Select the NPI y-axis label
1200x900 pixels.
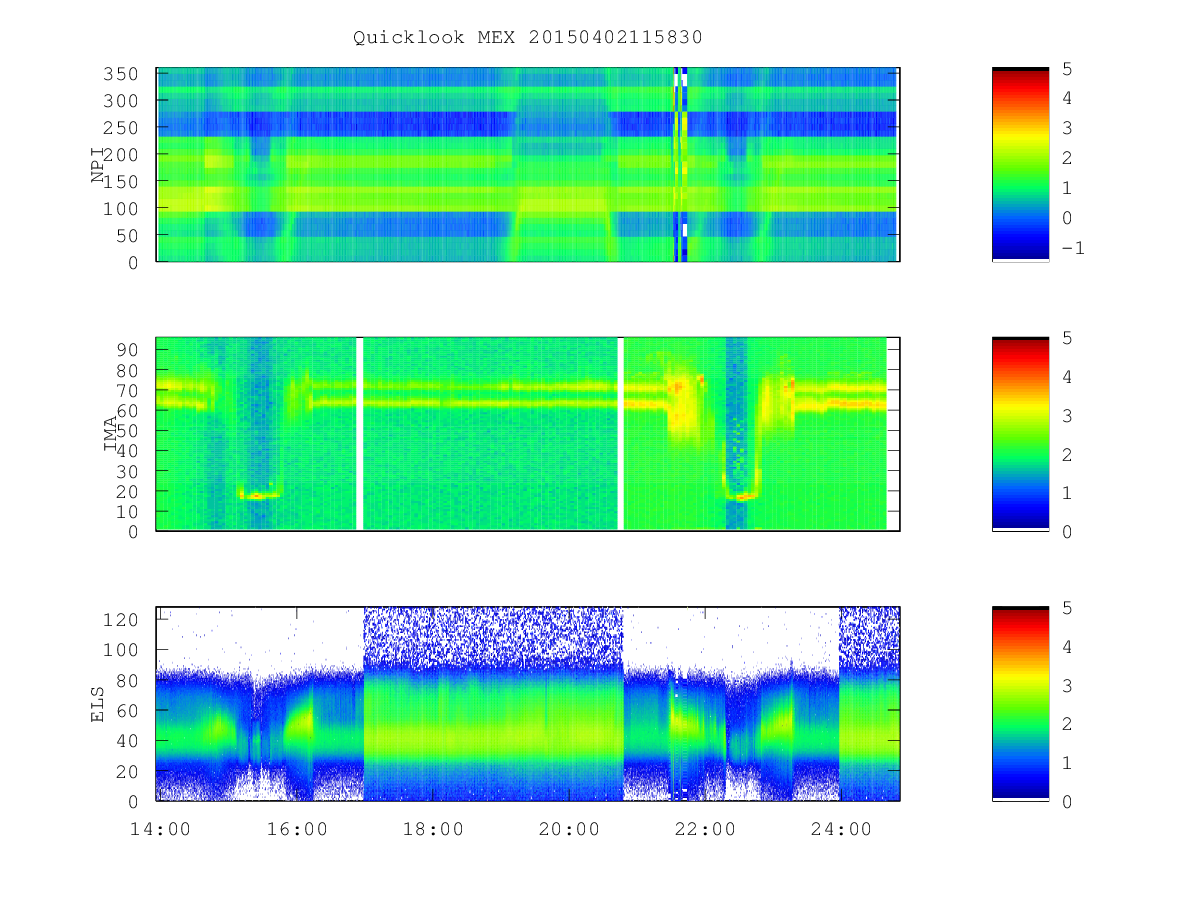(x=98, y=165)
